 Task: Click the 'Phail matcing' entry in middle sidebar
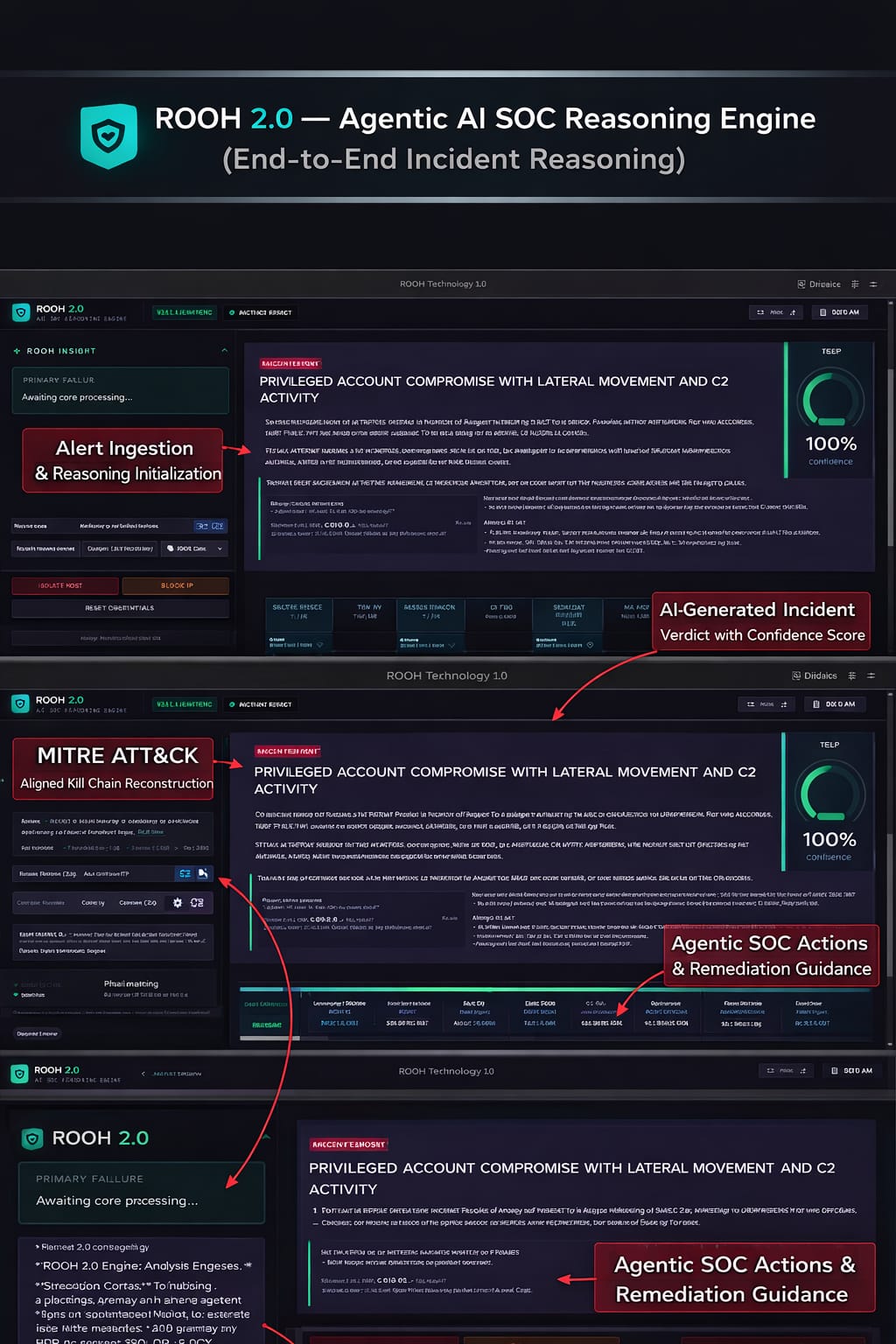[131, 984]
